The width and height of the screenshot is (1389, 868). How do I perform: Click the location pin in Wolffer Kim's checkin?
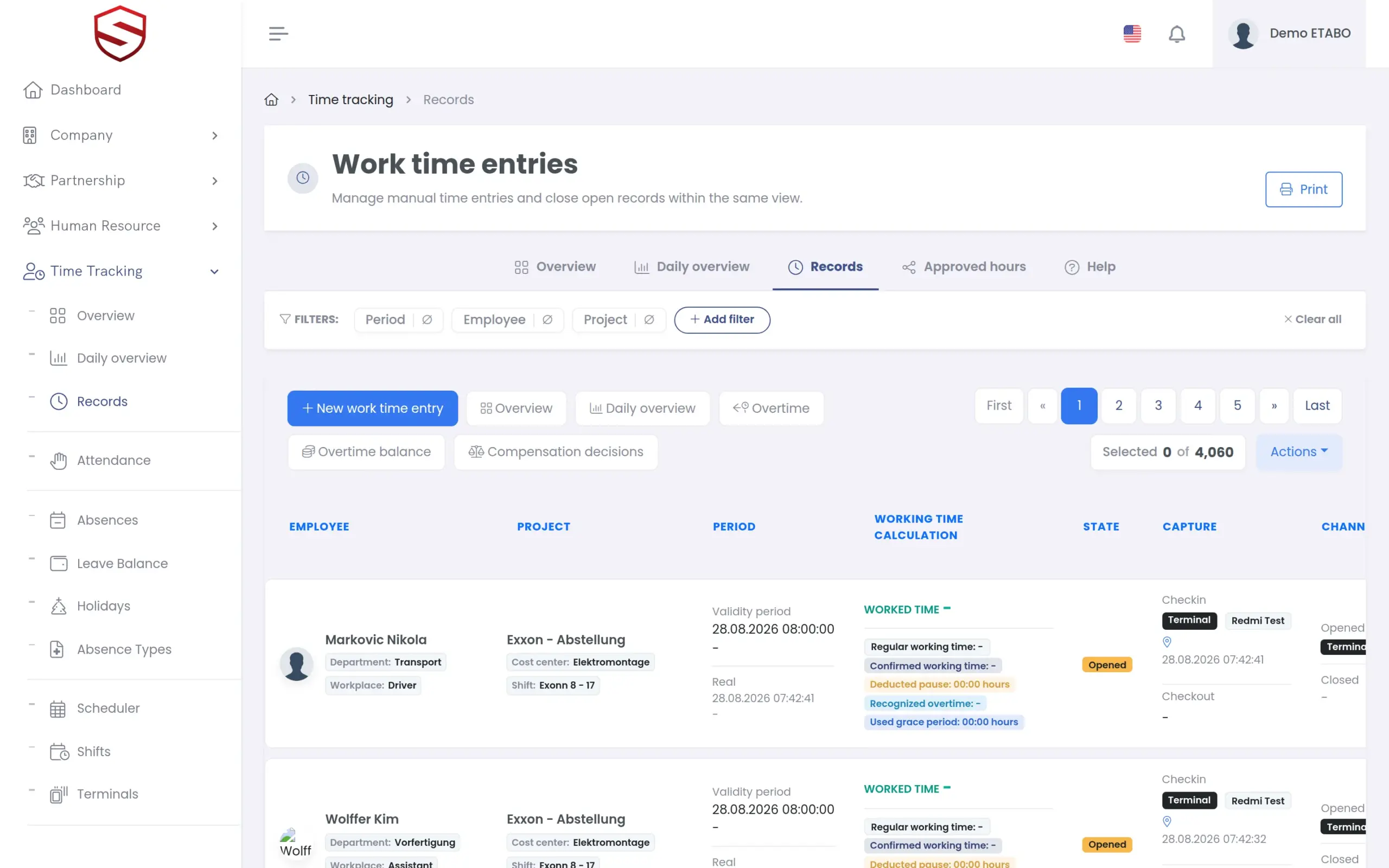coord(1167,821)
